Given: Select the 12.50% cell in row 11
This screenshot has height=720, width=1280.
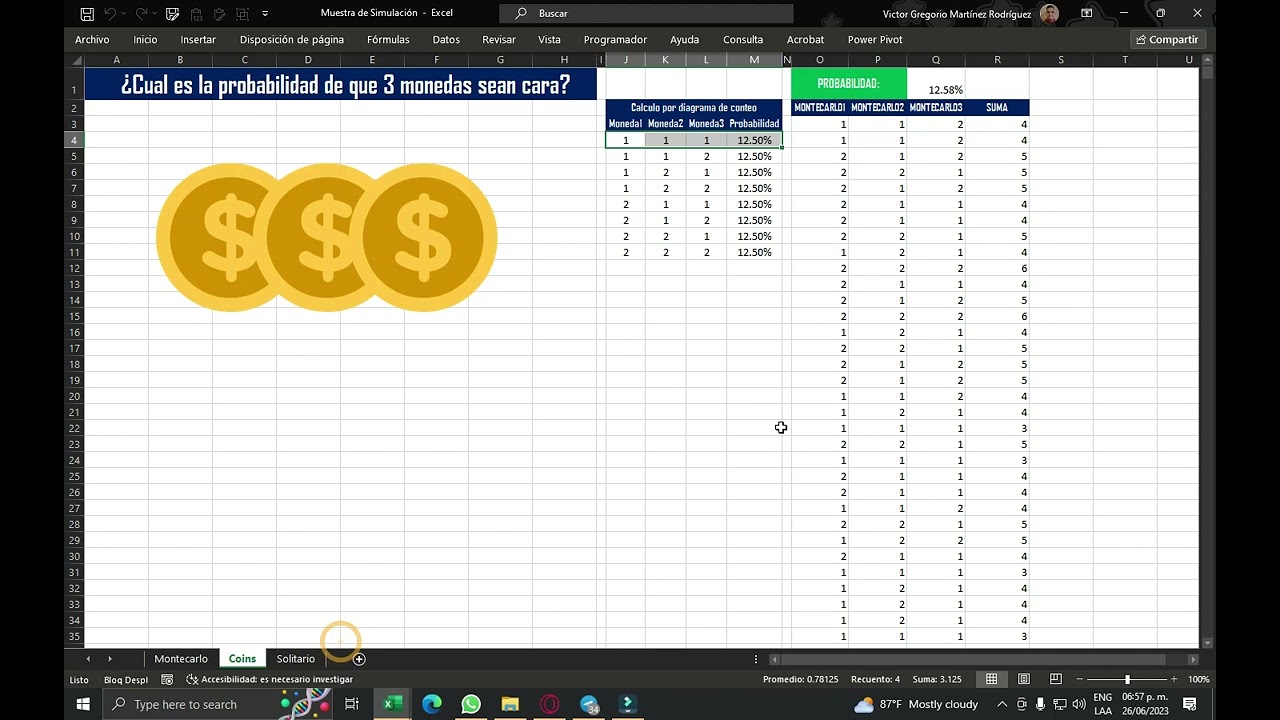Looking at the screenshot, I should (x=754, y=252).
